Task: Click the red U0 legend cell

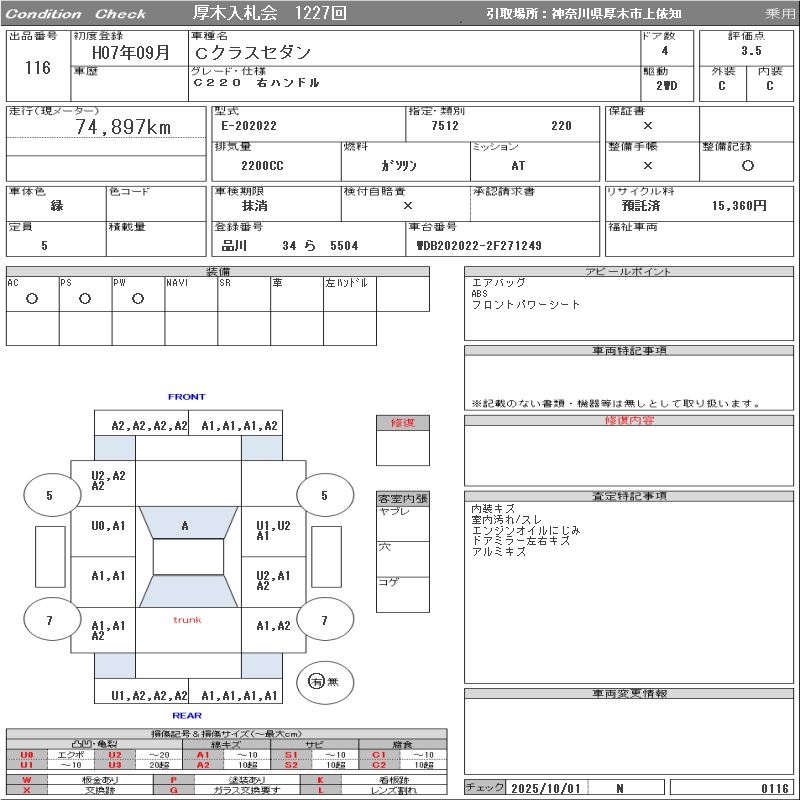Action: [x=27, y=755]
